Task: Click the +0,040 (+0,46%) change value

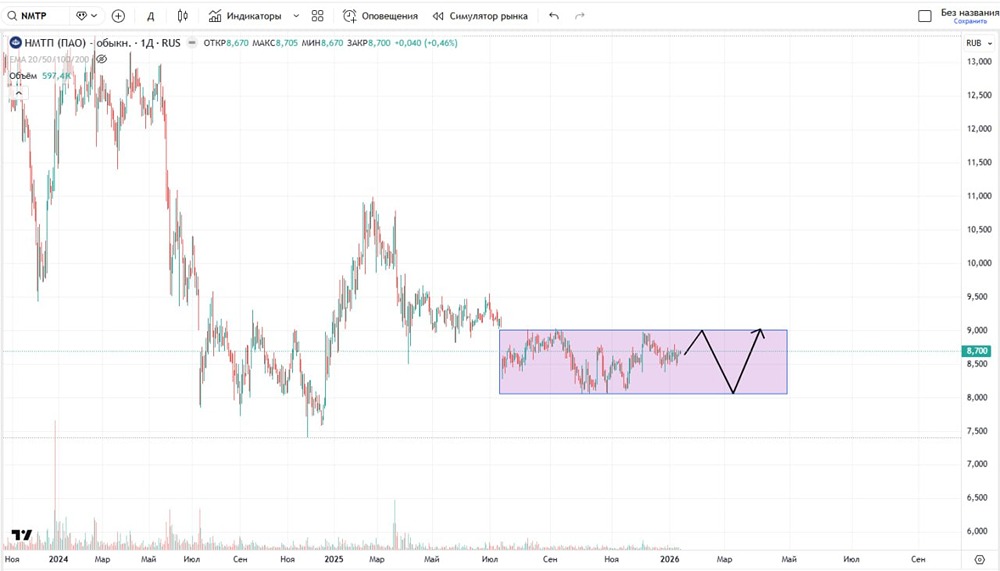Action: pyautogui.click(x=426, y=43)
